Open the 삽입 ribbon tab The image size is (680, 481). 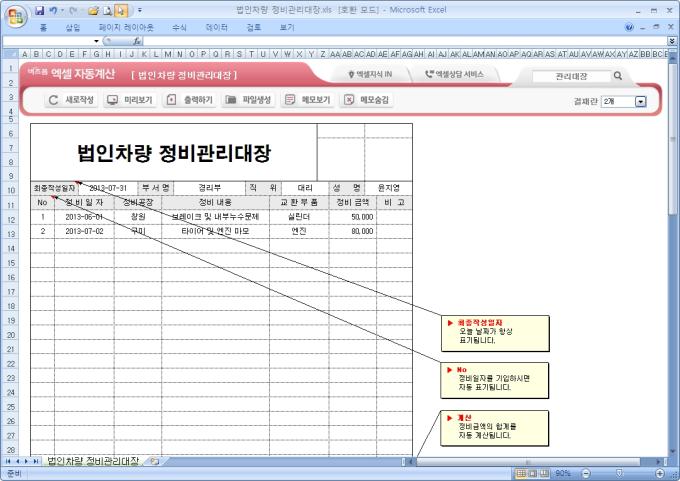pos(73,27)
